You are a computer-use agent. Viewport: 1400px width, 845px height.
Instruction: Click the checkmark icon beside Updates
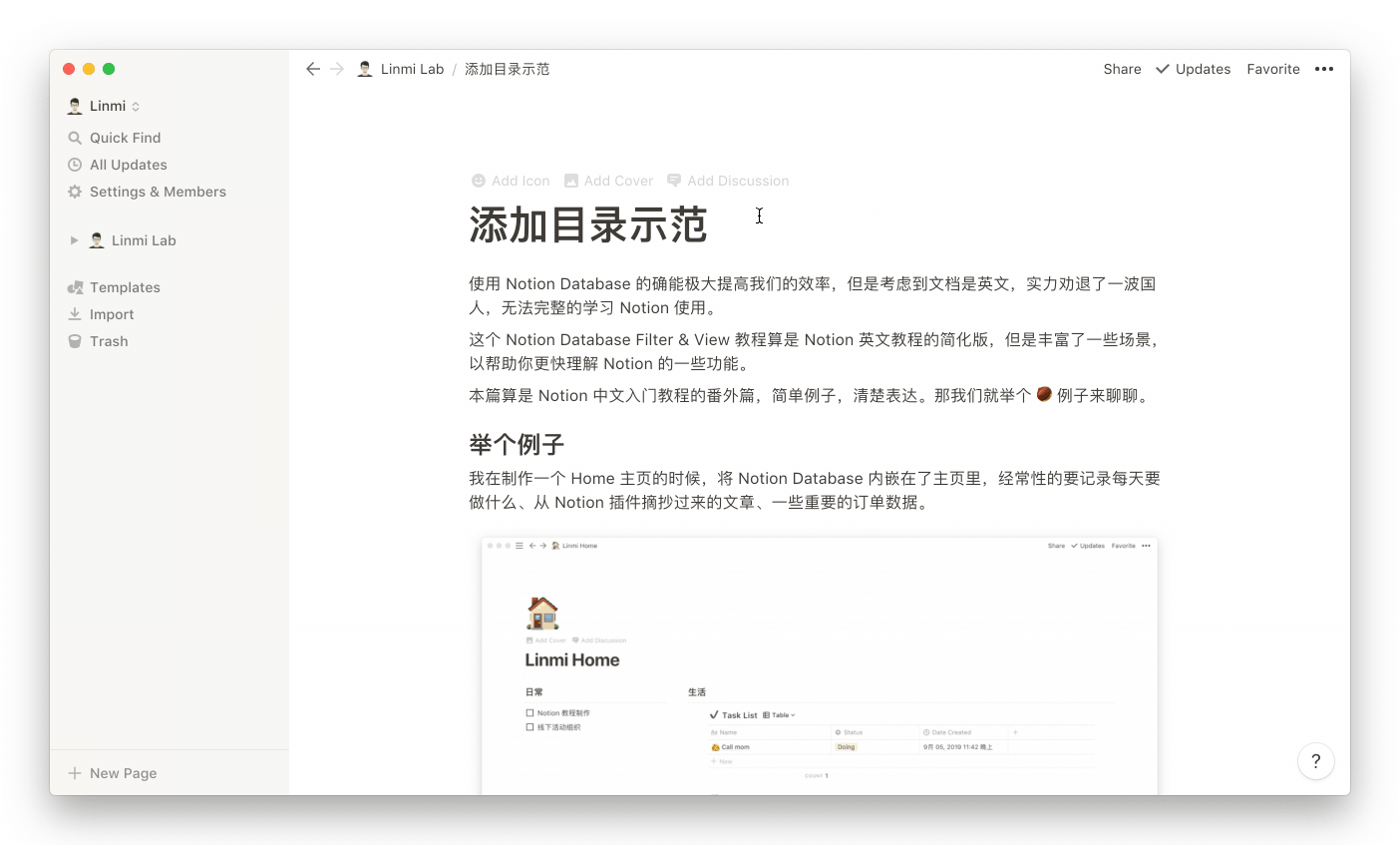click(1163, 69)
